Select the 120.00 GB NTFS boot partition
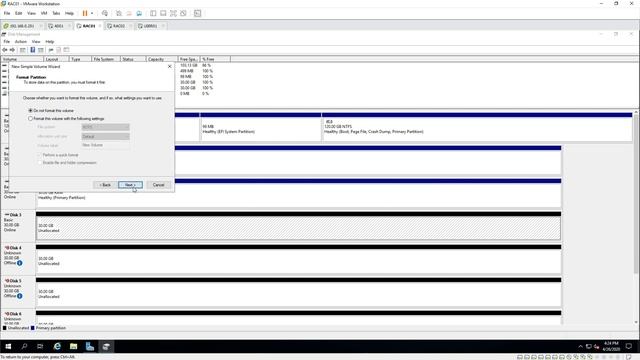This screenshot has height=360, width=640. pyautogui.click(x=477, y=129)
